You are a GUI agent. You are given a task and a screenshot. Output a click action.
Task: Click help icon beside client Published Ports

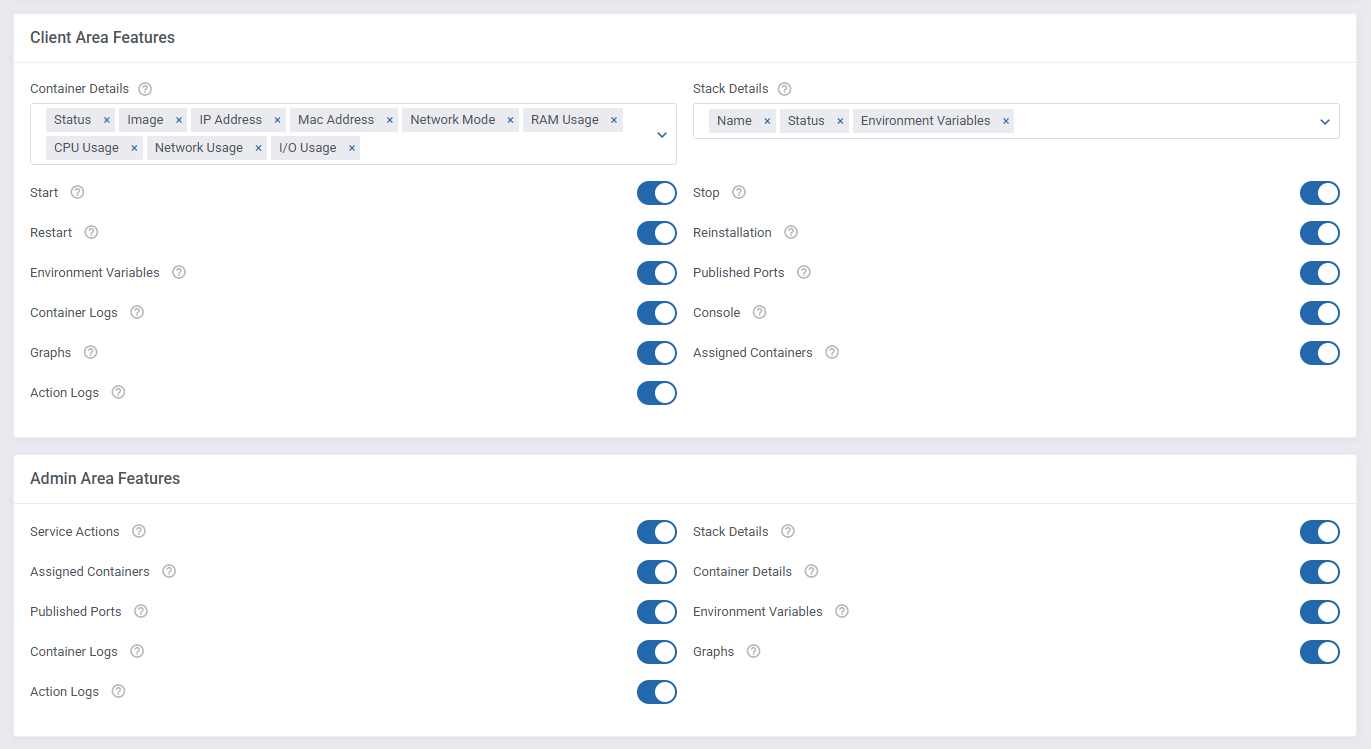tap(804, 272)
